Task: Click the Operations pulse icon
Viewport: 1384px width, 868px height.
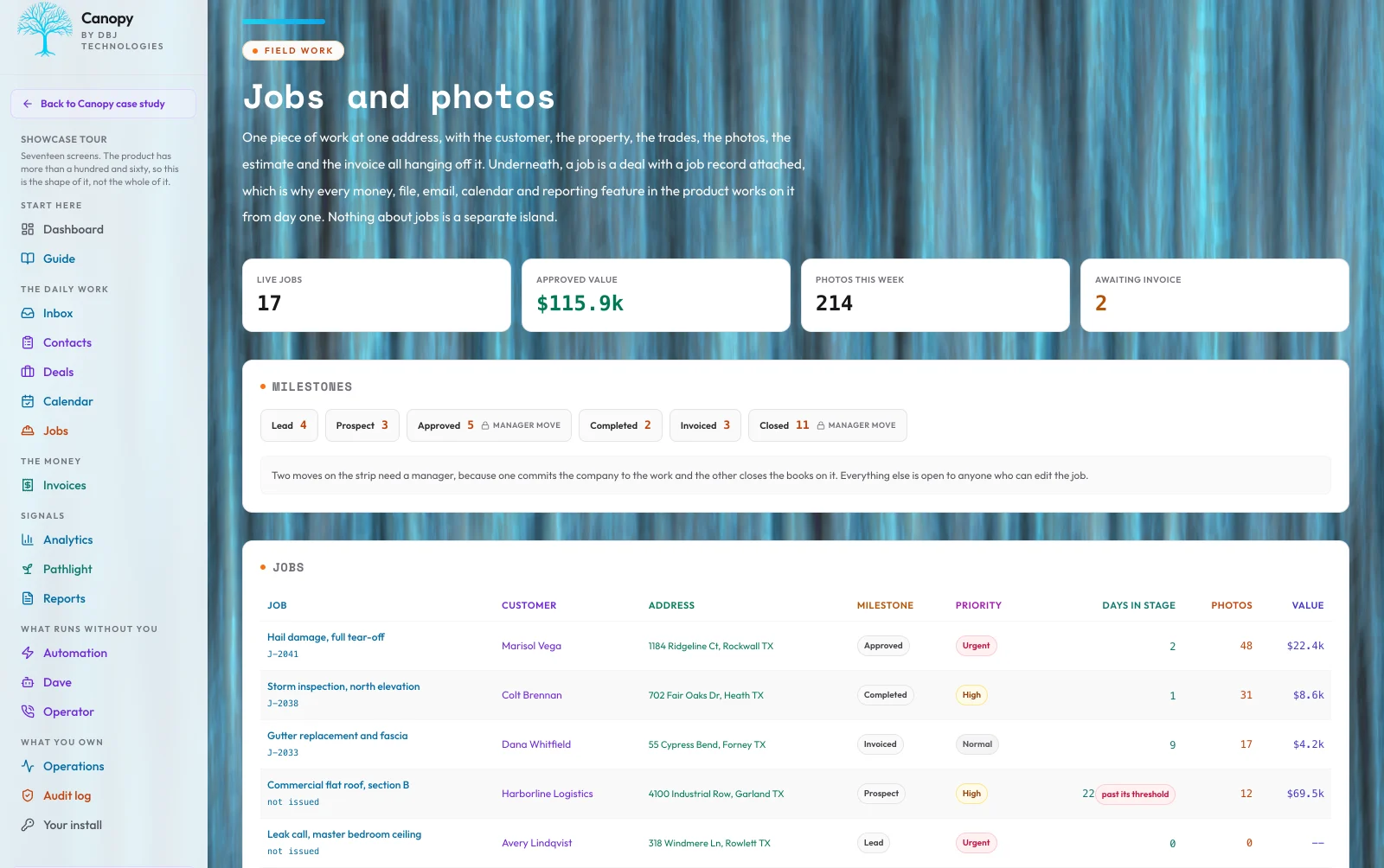Action: coord(28,766)
